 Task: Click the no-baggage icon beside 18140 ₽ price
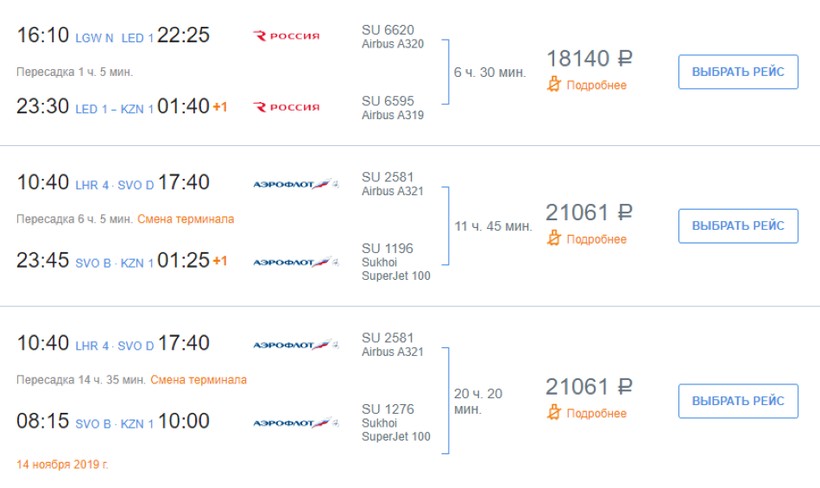coord(555,85)
